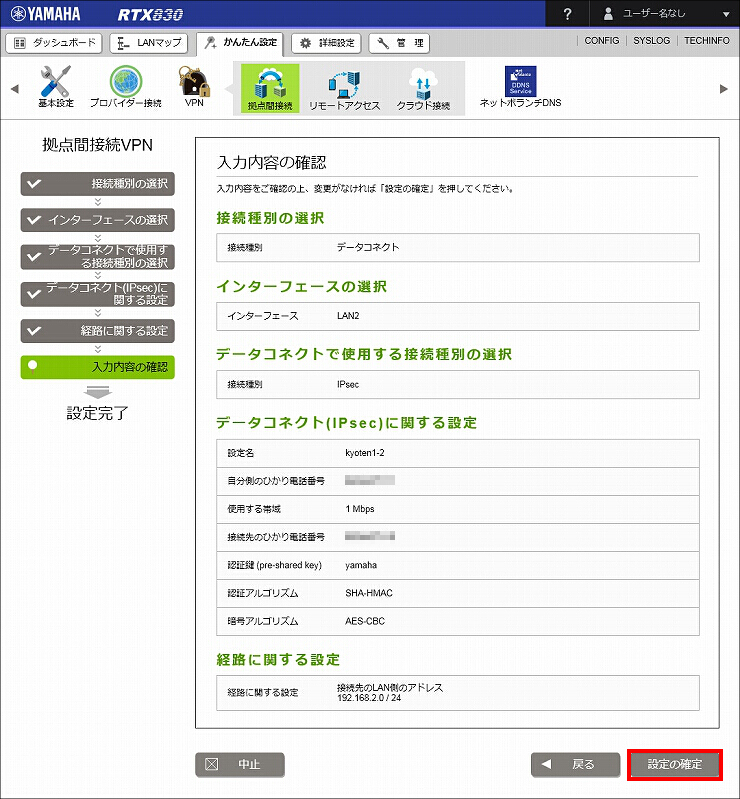The width and height of the screenshot is (740, 799).
Task: Open the プロバイダー接続 globe icon
Action: point(126,82)
